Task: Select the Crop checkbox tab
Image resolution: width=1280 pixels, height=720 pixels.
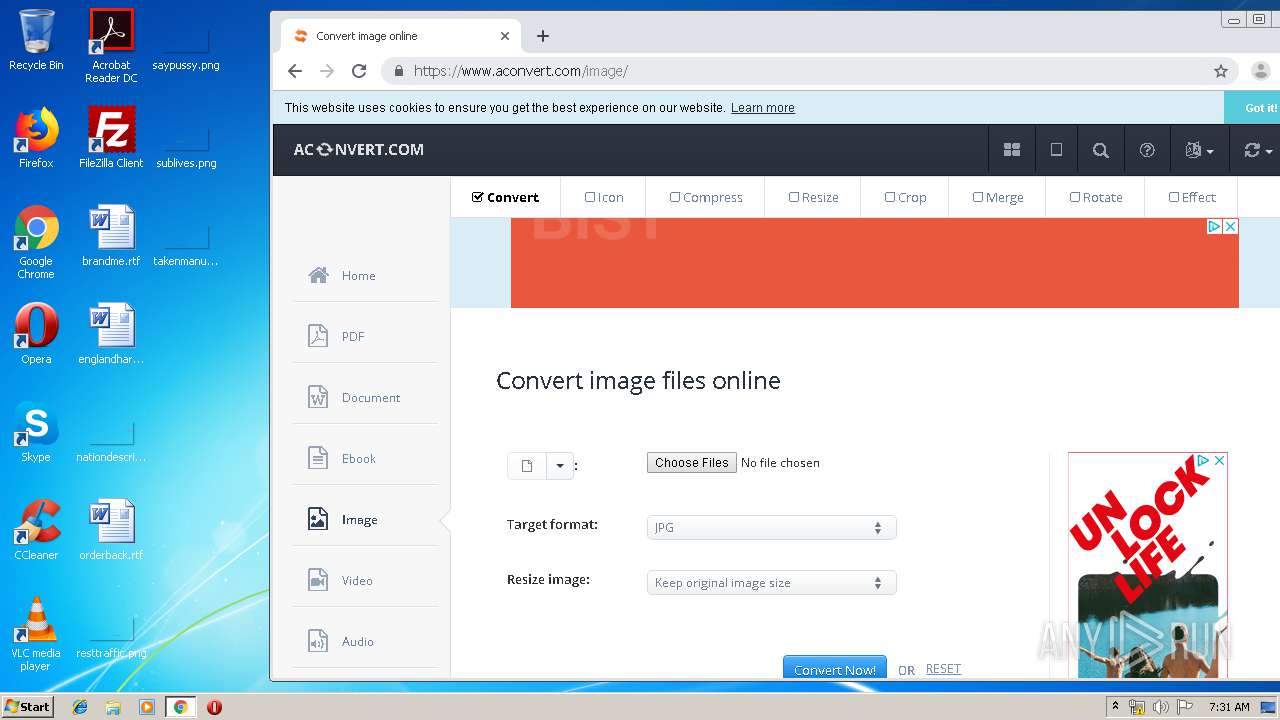Action: pyautogui.click(x=905, y=197)
